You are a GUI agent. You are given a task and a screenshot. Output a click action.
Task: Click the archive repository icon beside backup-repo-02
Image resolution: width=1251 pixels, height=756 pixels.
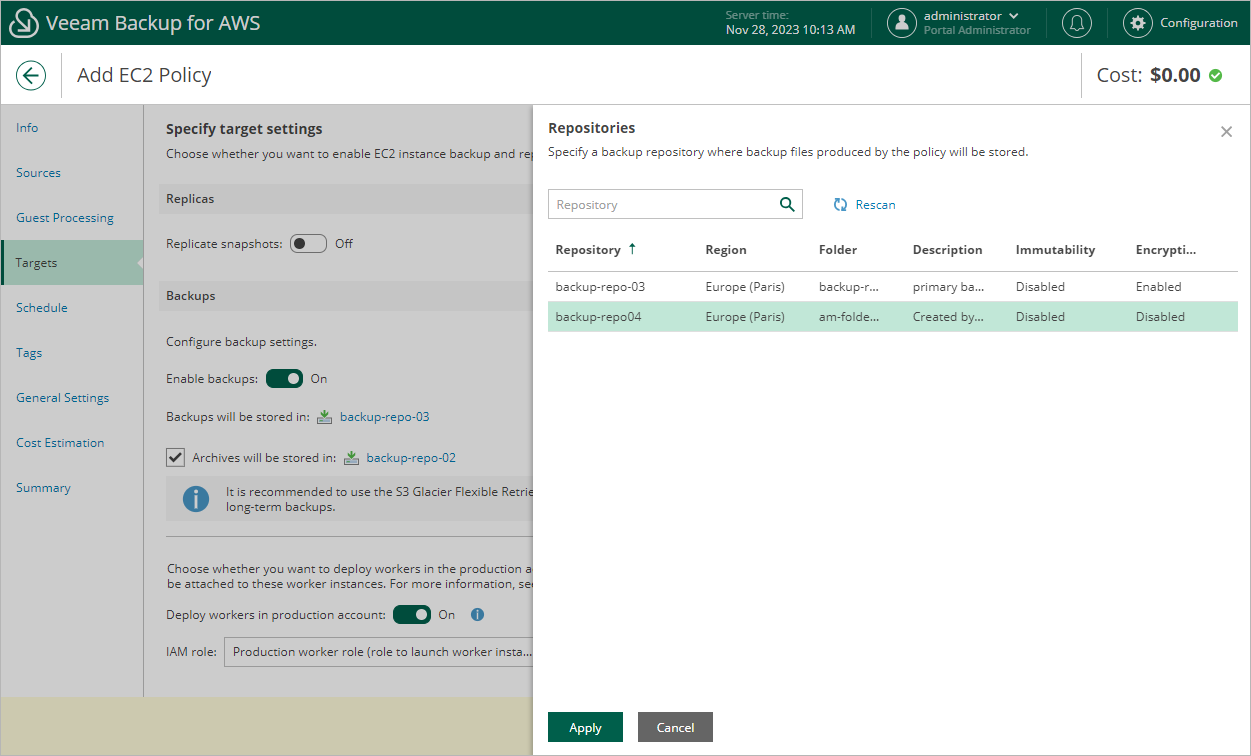[351, 458]
